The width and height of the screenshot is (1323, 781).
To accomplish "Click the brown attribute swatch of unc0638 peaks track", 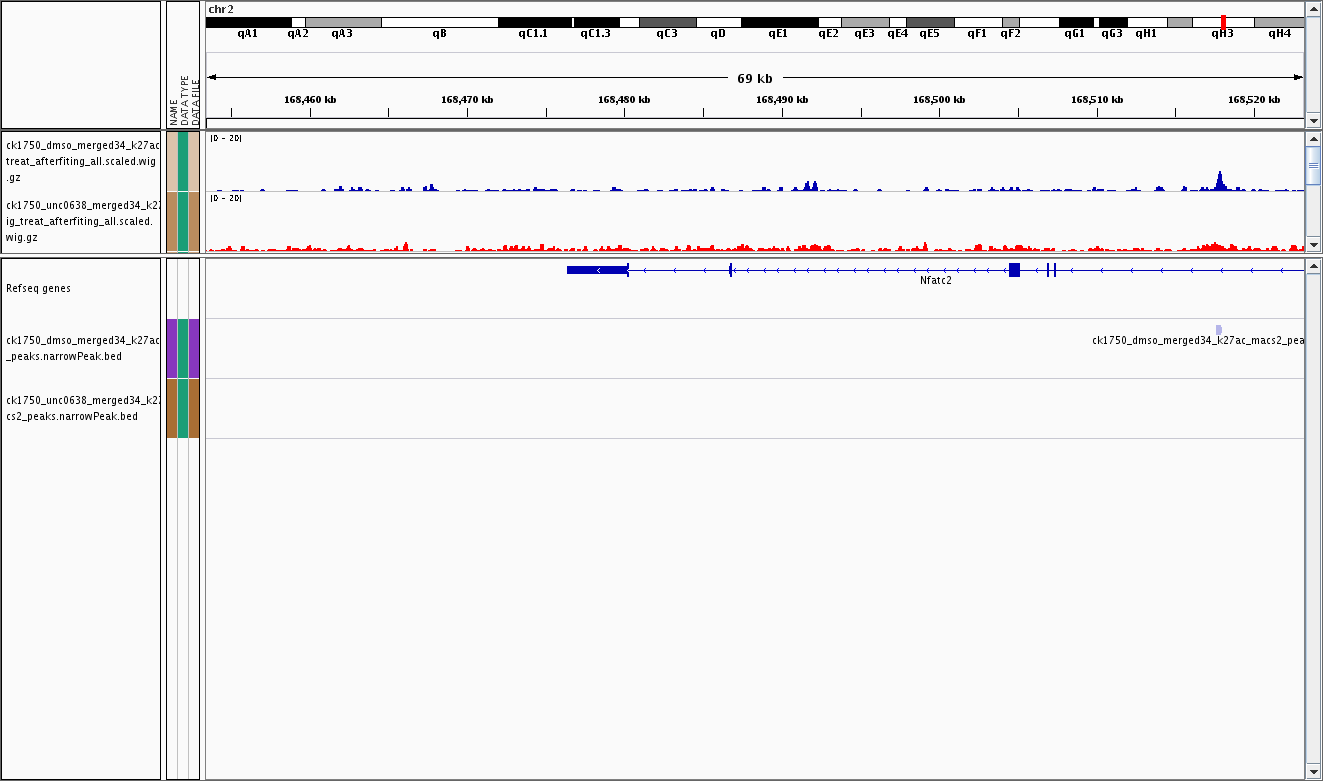I will click(x=172, y=408).
